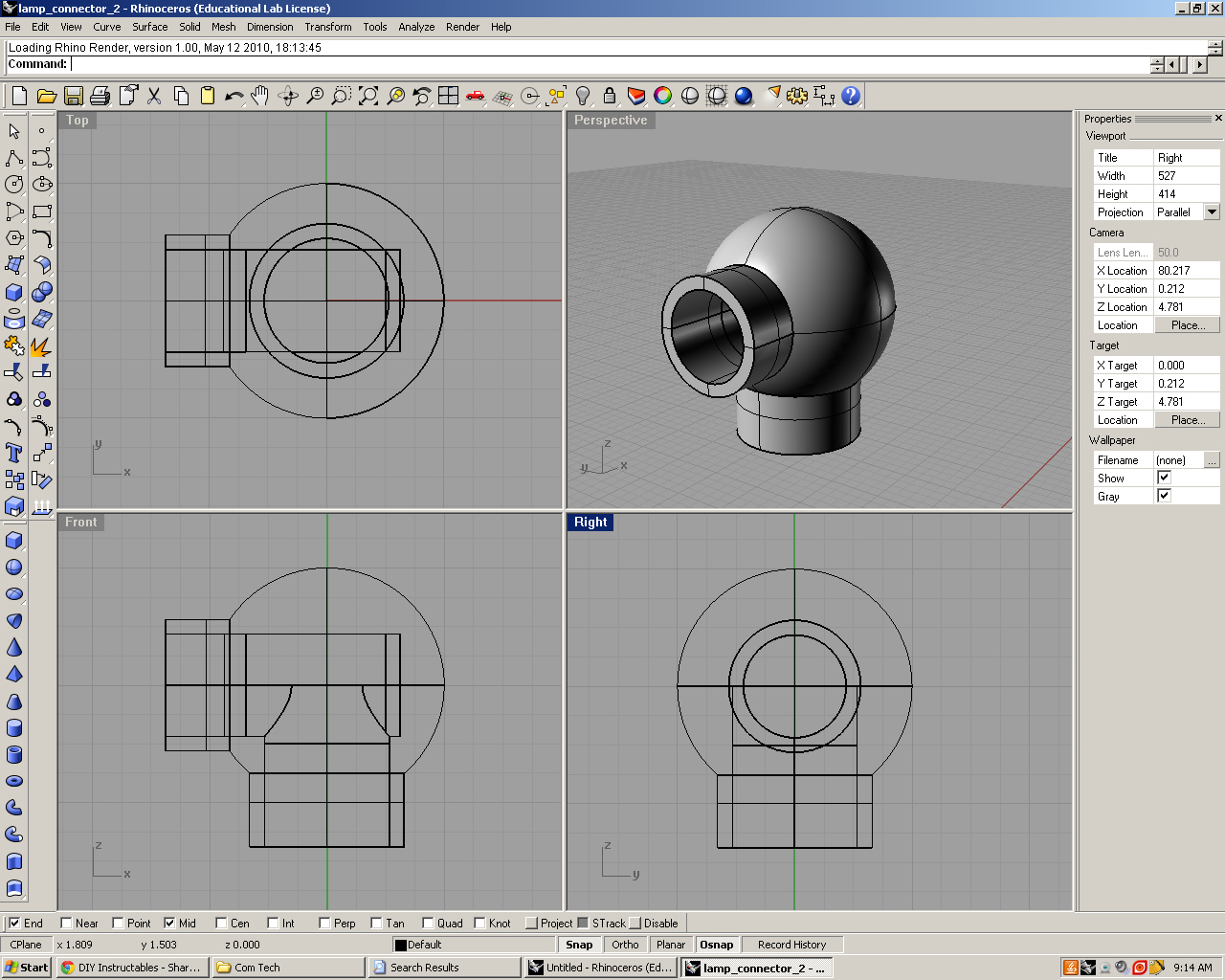Toggle the Ortho status bar button
Viewport: 1225px width, 980px height.
[625, 945]
